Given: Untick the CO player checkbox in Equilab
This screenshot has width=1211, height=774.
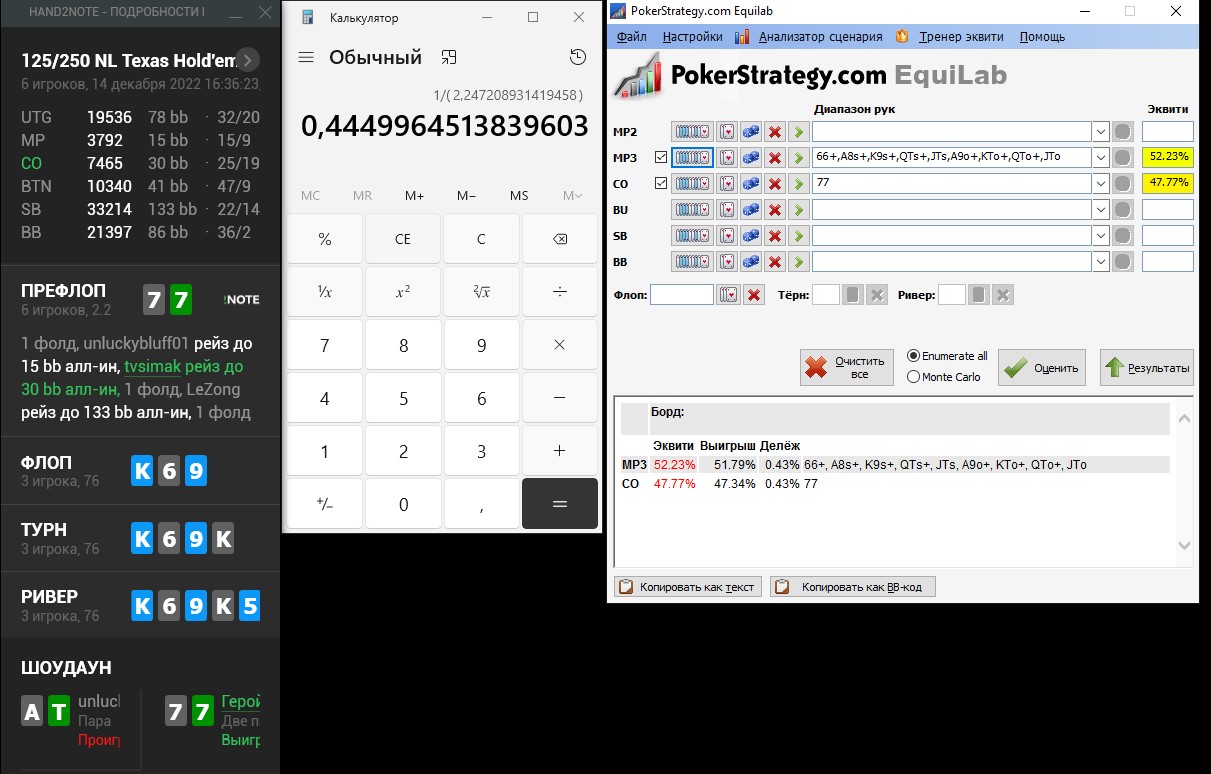Looking at the screenshot, I should (x=660, y=183).
